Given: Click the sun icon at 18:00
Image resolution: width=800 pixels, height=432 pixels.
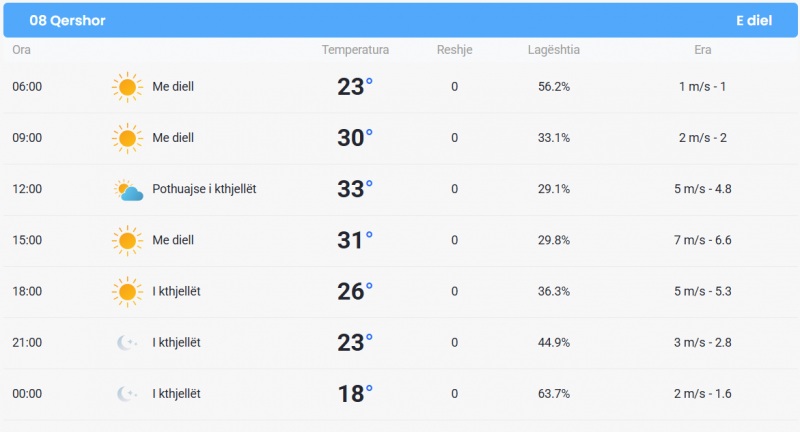Looking at the screenshot, I should [x=127, y=292].
